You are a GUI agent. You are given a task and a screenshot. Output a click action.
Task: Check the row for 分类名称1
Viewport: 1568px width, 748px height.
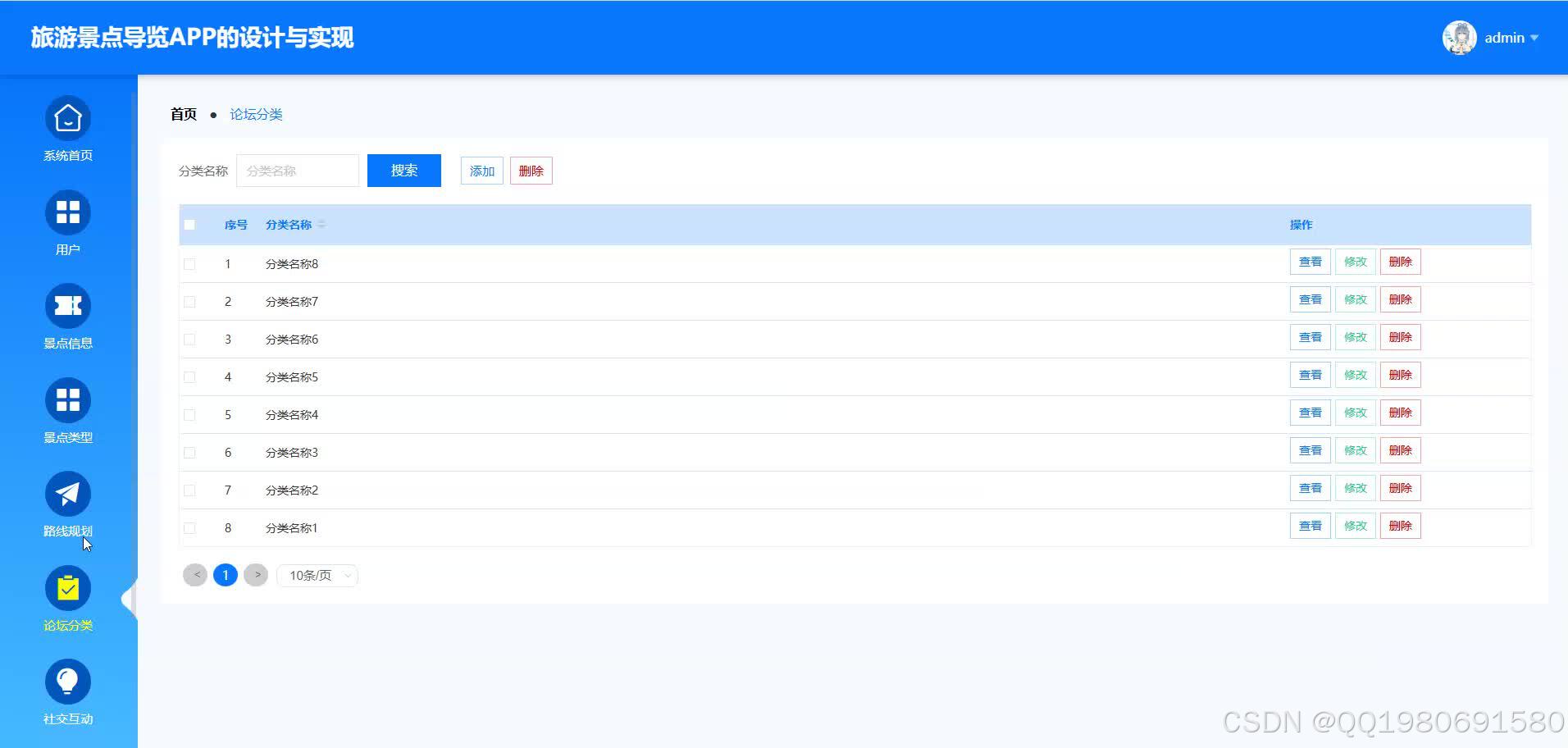189,528
